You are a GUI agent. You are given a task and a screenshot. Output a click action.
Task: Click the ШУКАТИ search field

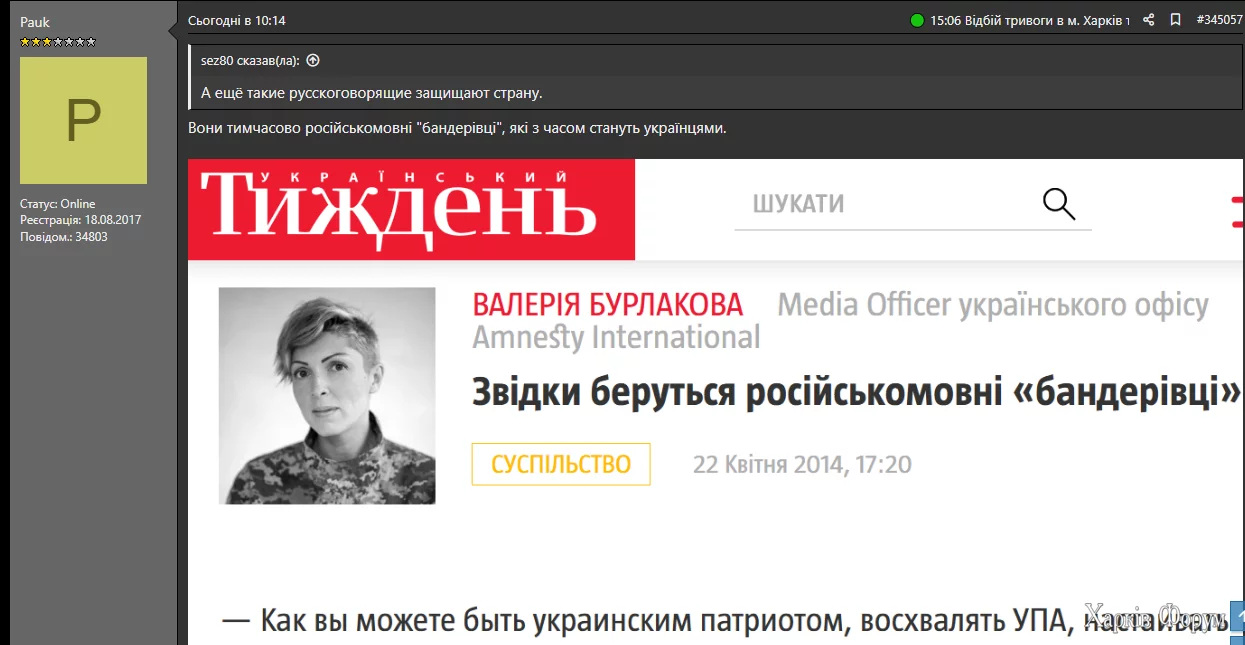pos(912,204)
